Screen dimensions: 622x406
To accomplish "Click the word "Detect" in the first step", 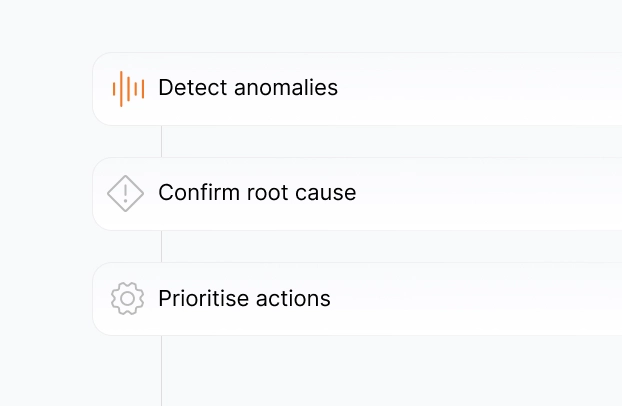I will (192, 88).
